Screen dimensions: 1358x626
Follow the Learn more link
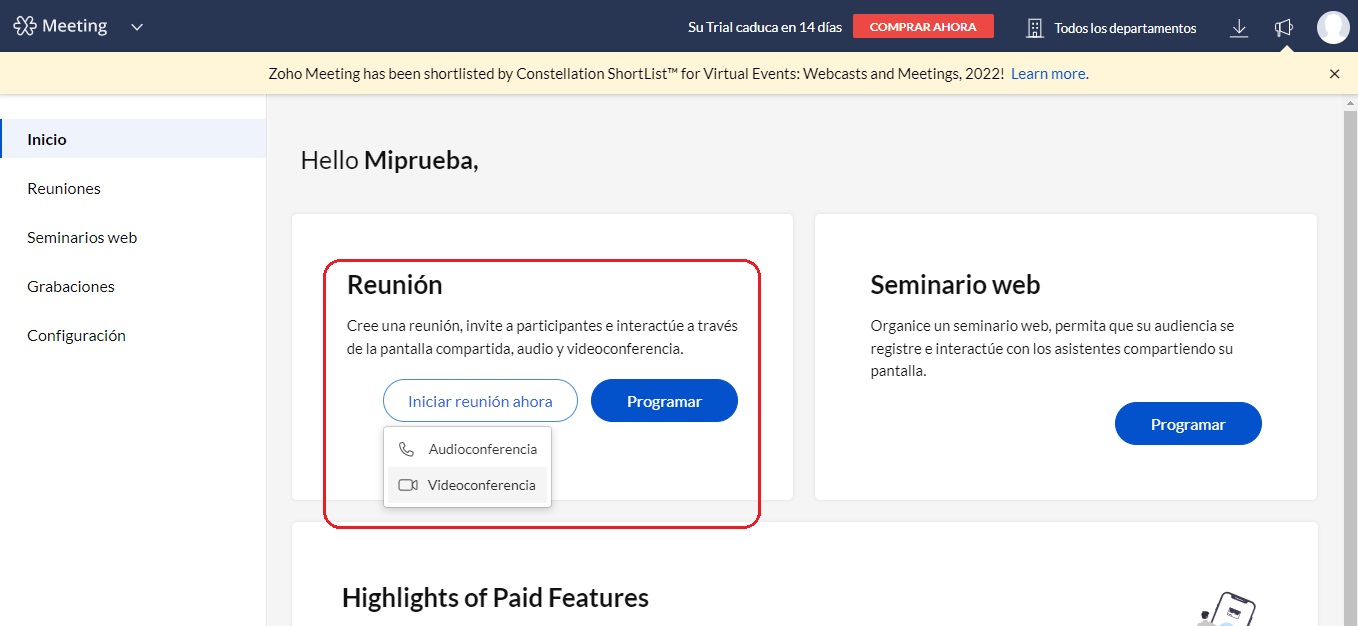coord(1048,74)
